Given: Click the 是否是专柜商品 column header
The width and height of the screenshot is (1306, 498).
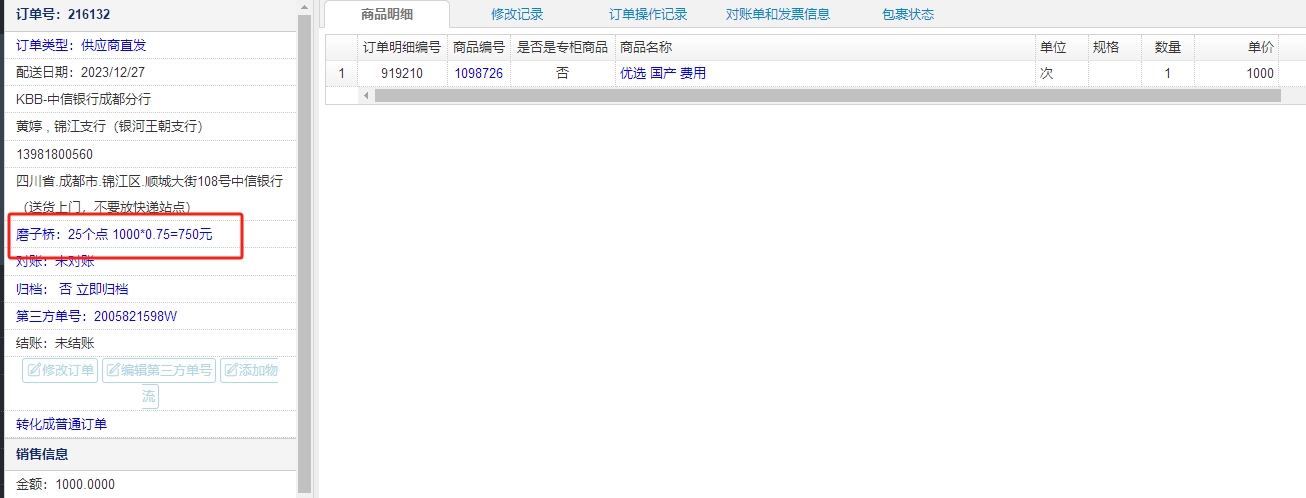Looking at the screenshot, I should click(x=562, y=47).
